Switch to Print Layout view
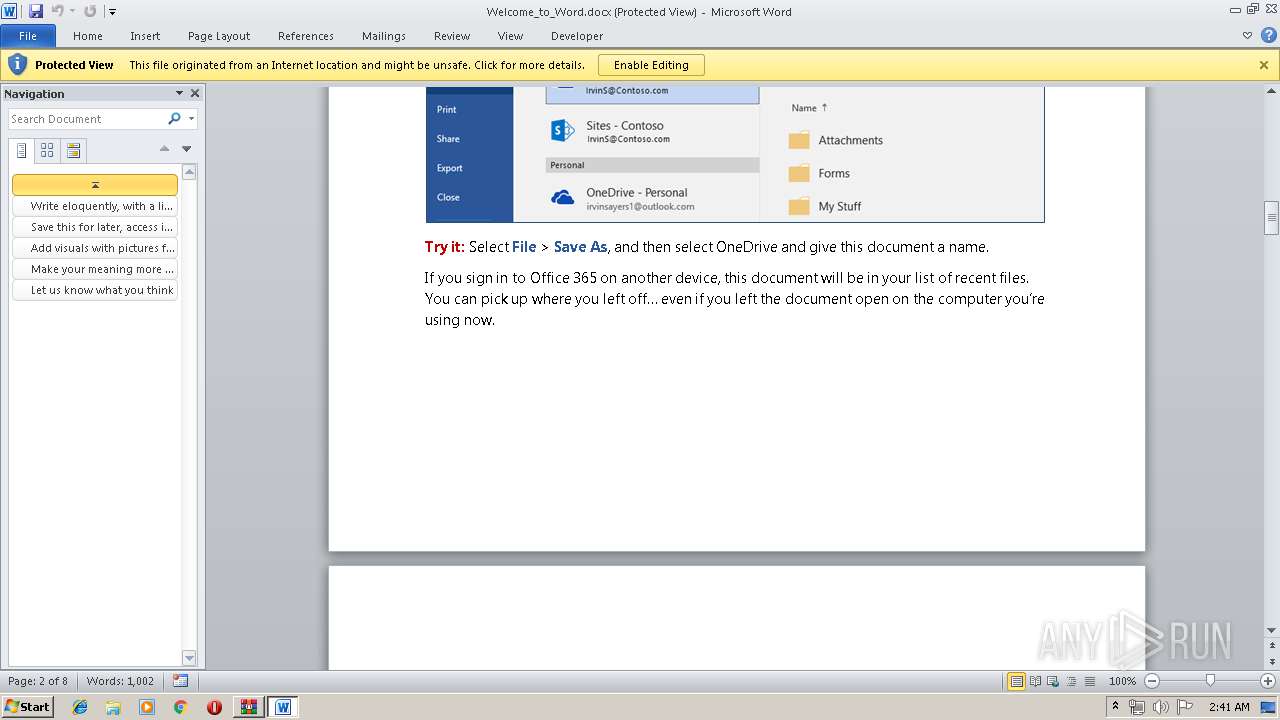 tap(1017, 681)
